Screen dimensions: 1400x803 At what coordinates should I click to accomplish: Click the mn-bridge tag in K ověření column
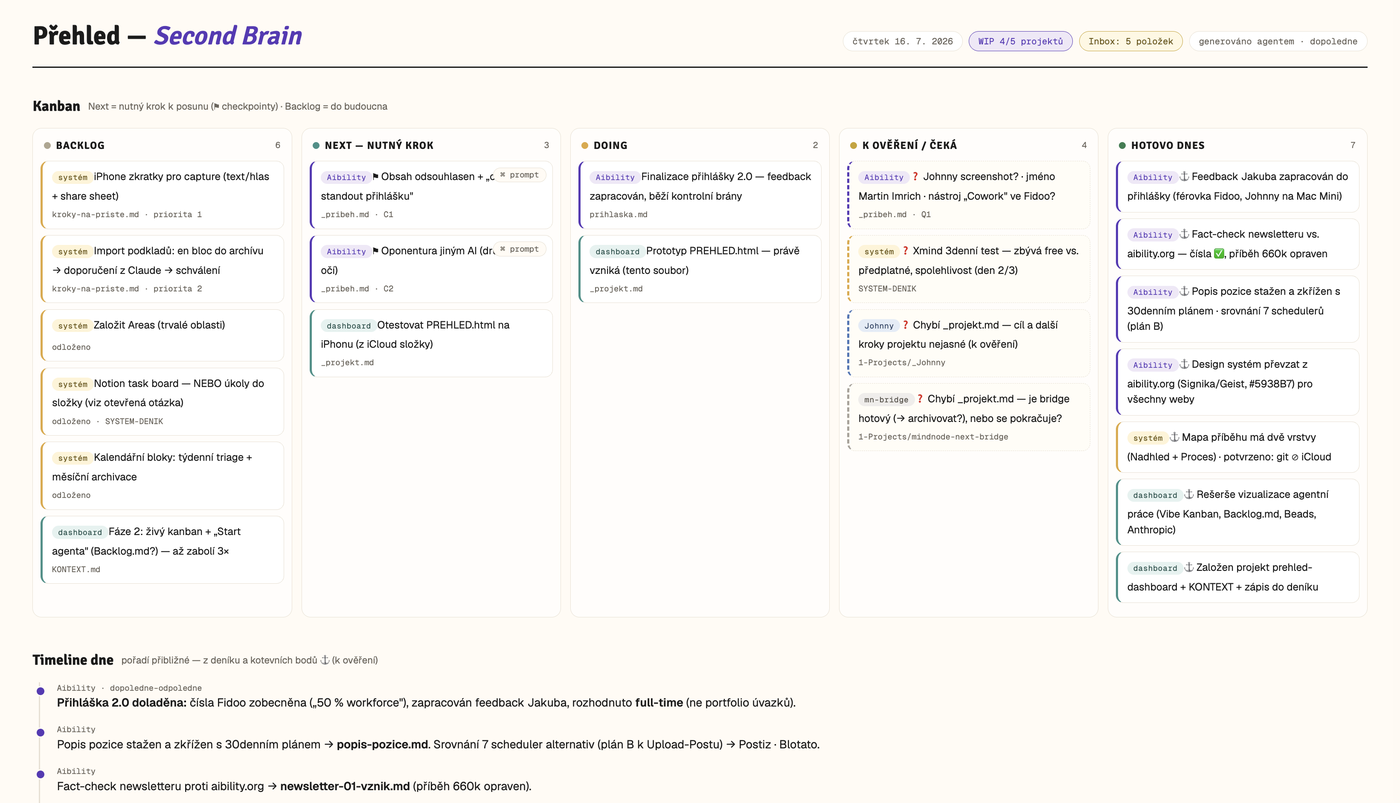point(886,399)
